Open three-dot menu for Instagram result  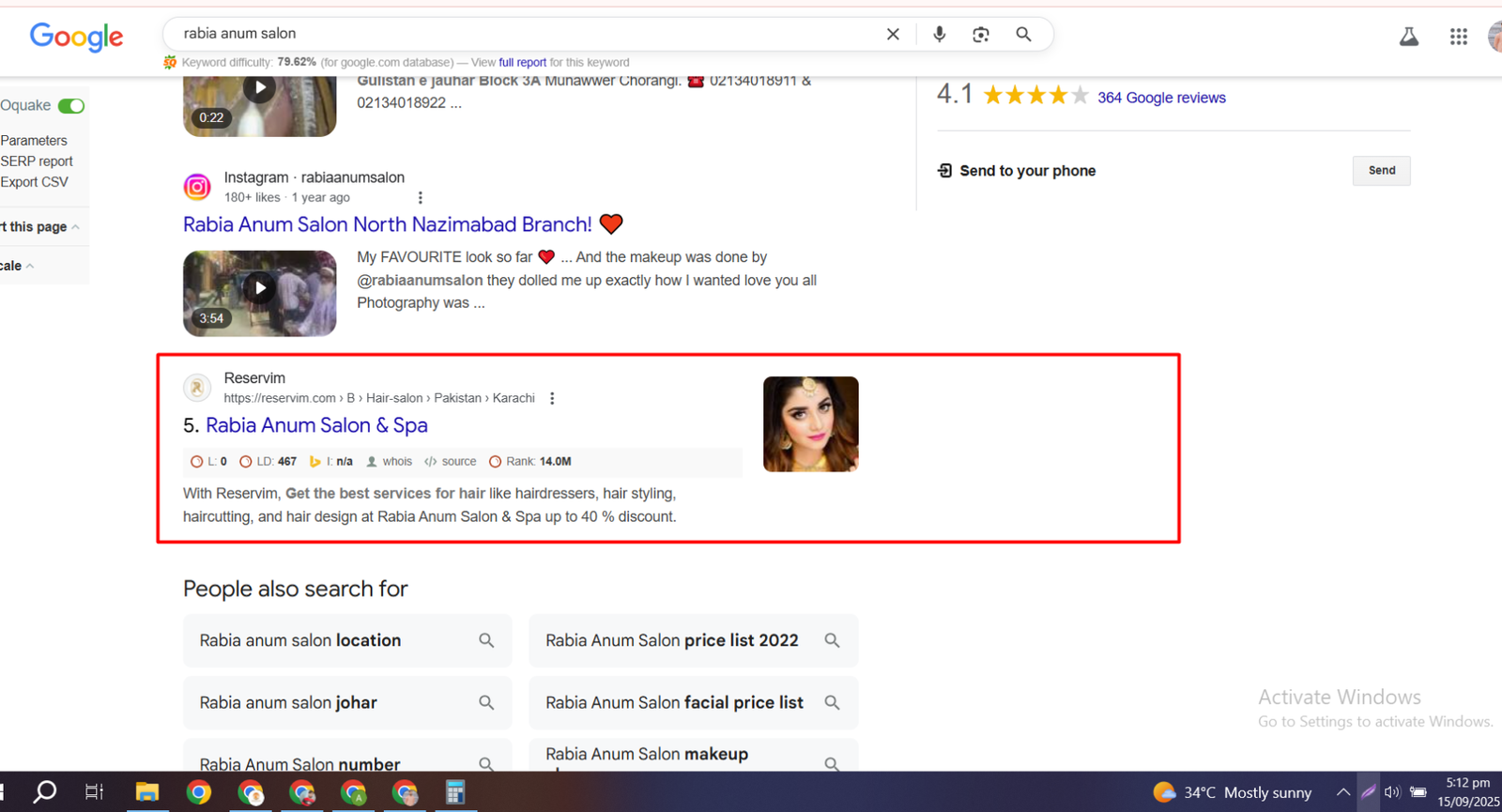pyautogui.click(x=420, y=198)
